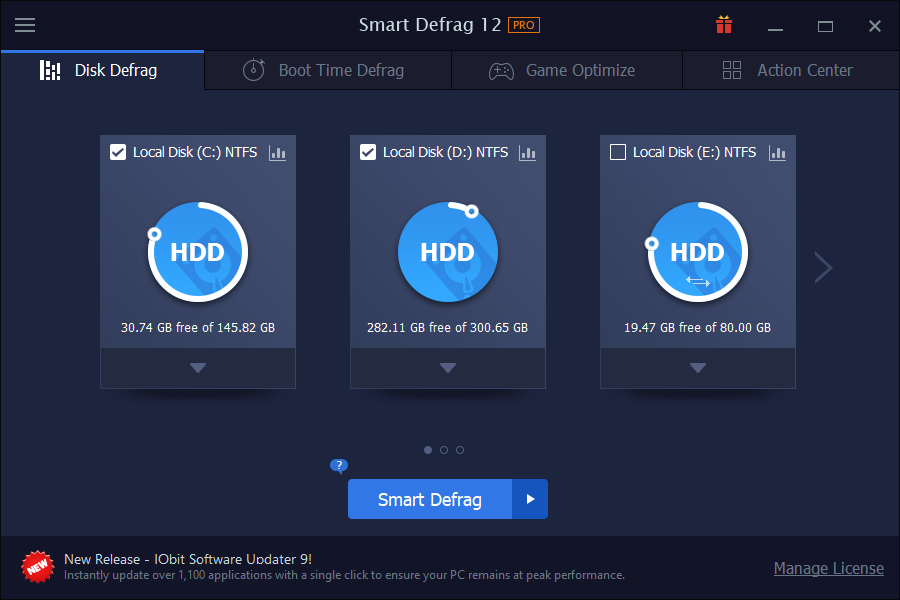Open the Manage License link
This screenshot has height=600, width=900.
[829, 568]
